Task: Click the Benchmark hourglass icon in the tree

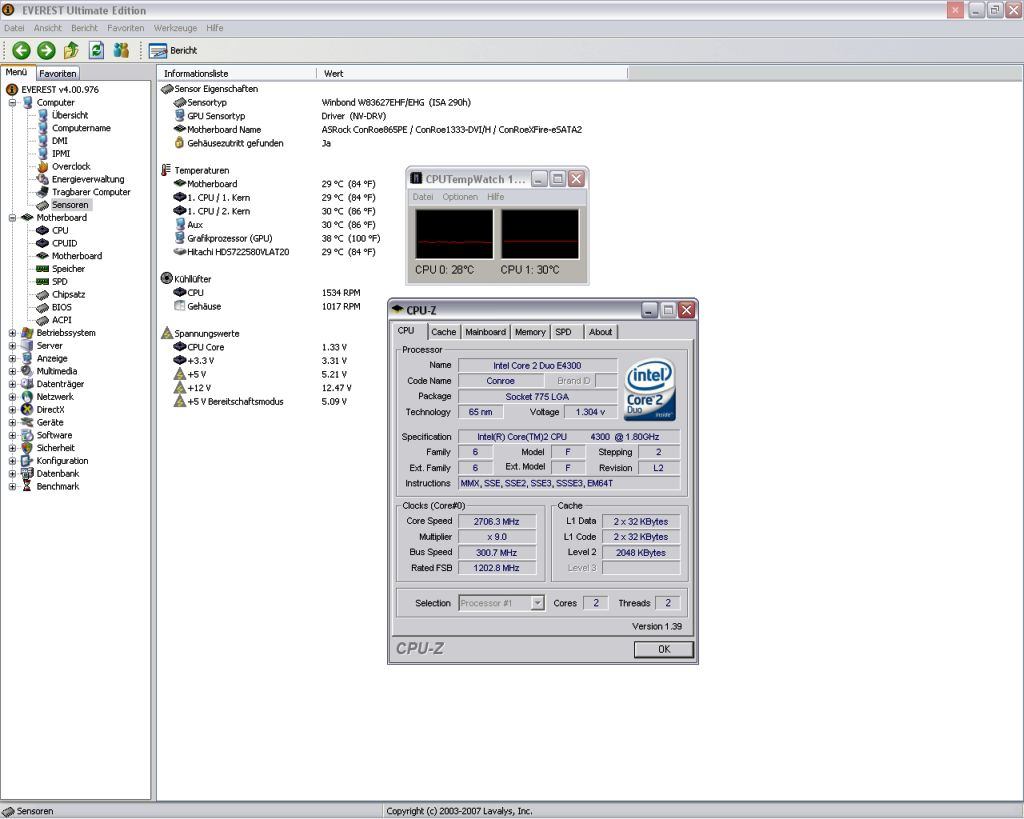Action: 27,487
